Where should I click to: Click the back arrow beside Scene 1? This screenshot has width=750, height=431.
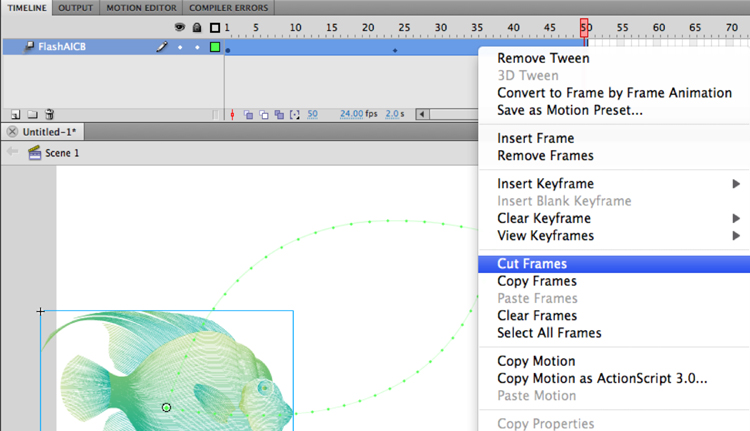pyautogui.click(x=12, y=152)
